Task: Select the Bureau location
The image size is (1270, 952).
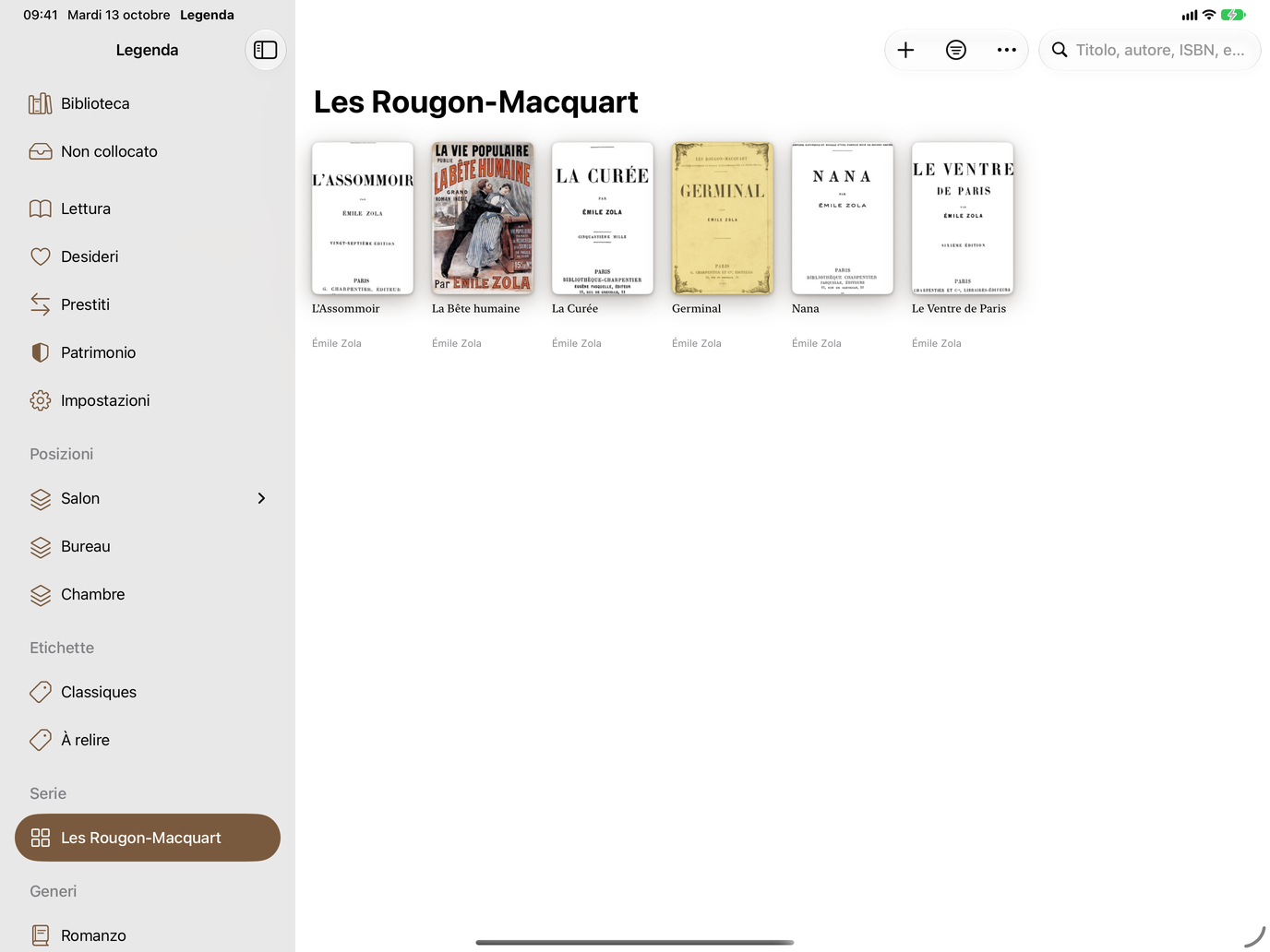Action: click(148, 546)
